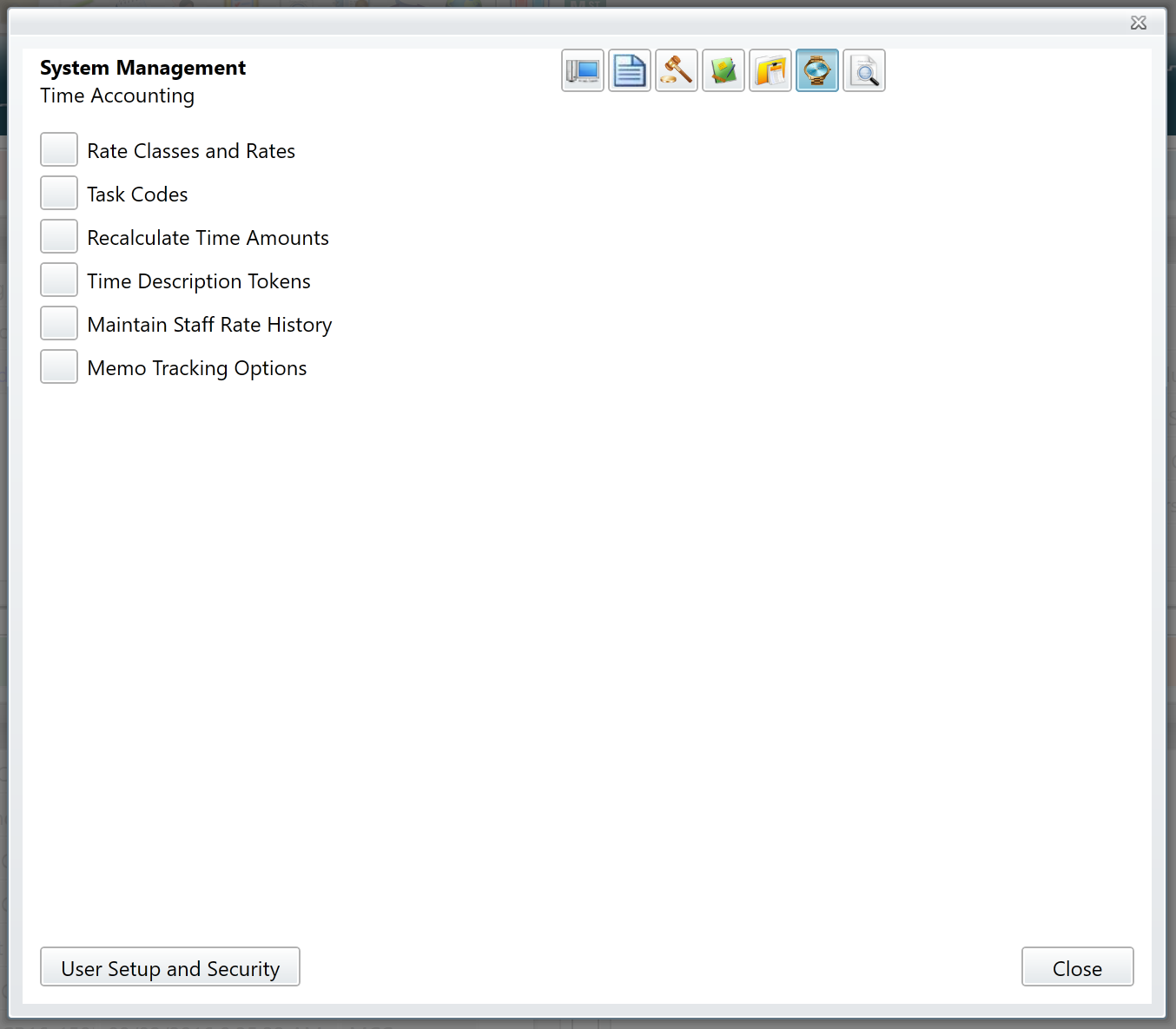Click the Memo Tracking Options label
Image resolution: width=1176 pixels, height=1029 pixels.
tap(196, 367)
